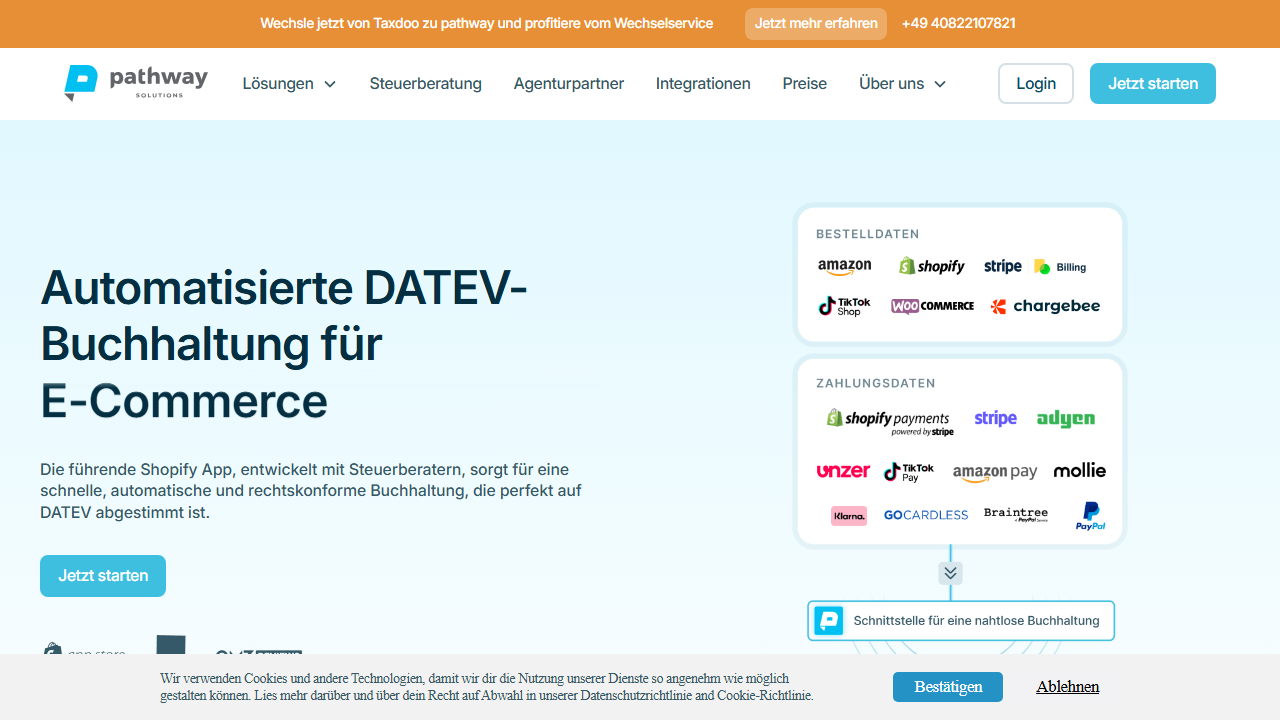Click the Billing logo in Bestelldaten
Image resolution: width=1280 pixels, height=720 pixels.
[1060, 267]
